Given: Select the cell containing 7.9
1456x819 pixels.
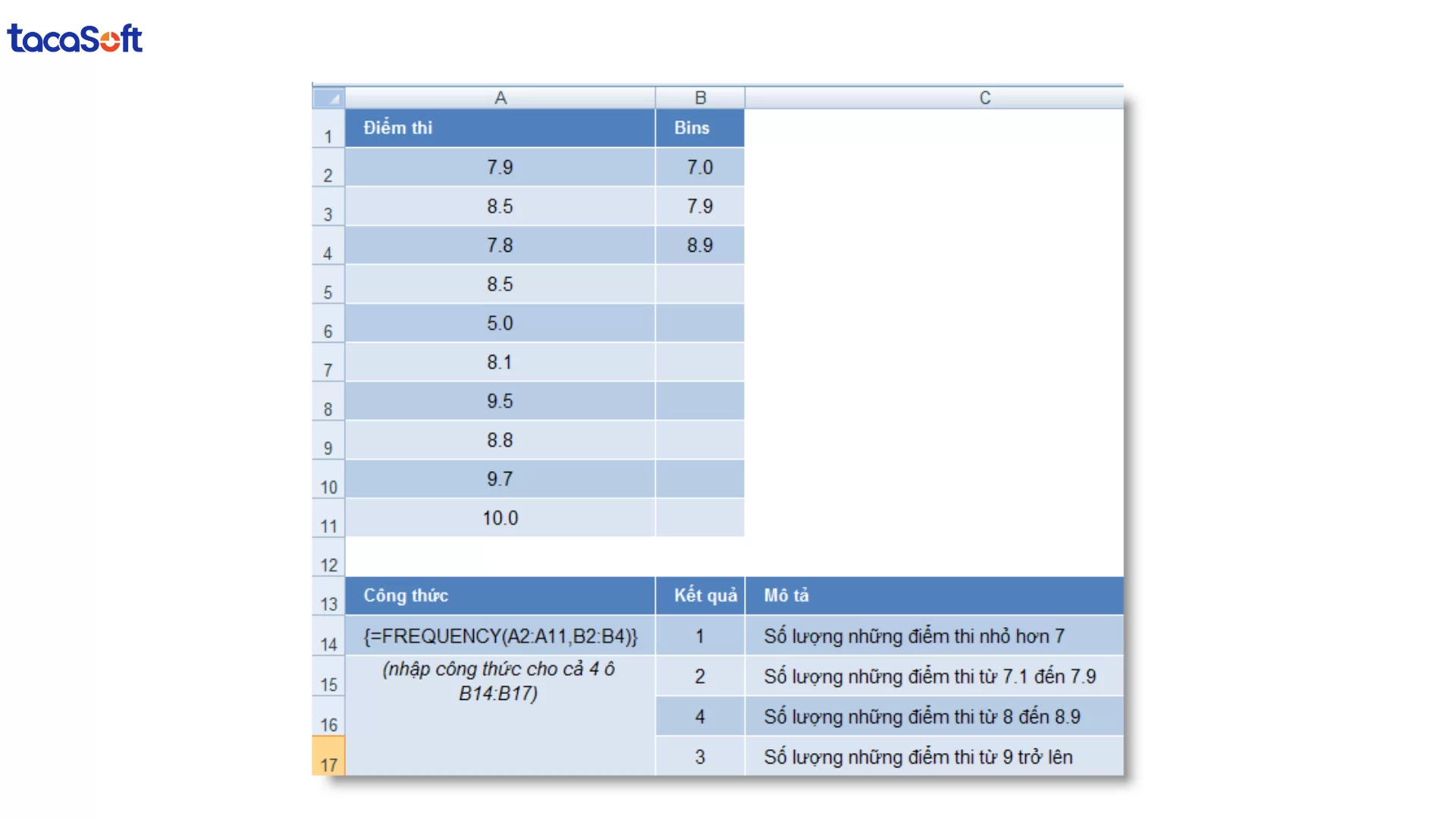Looking at the screenshot, I should [x=500, y=168].
